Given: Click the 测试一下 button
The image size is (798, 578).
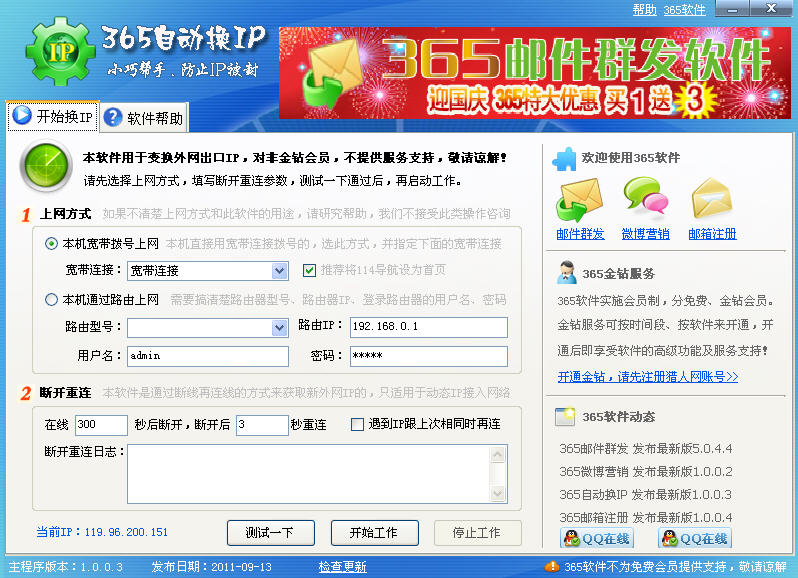Looking at the screenshot, I should click(x=270, y=533).
